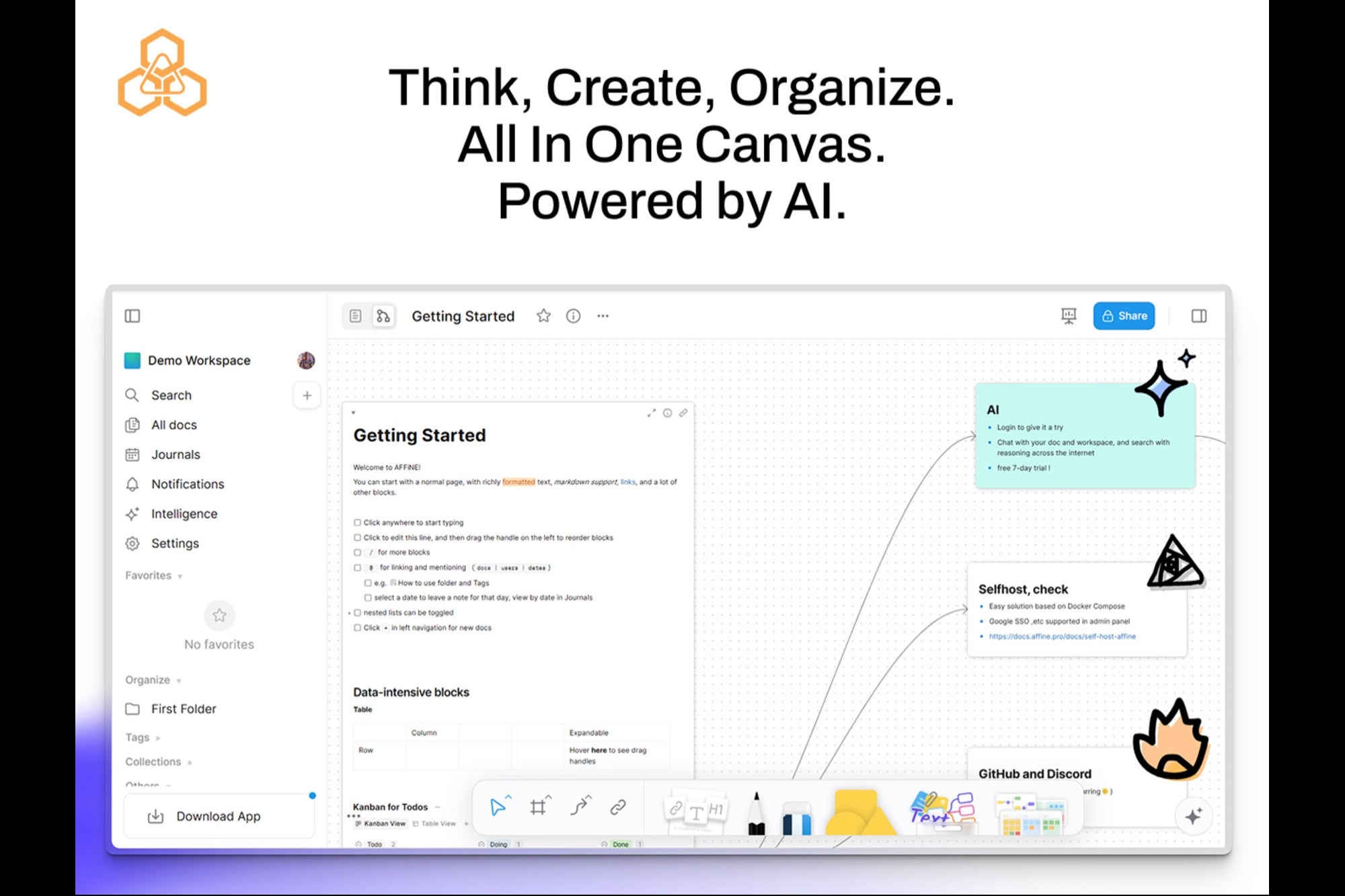This screenshot has width=1345, height=896.
Task: Star the Getting Started doc as favorite
Action: click(x=543, y=315)
